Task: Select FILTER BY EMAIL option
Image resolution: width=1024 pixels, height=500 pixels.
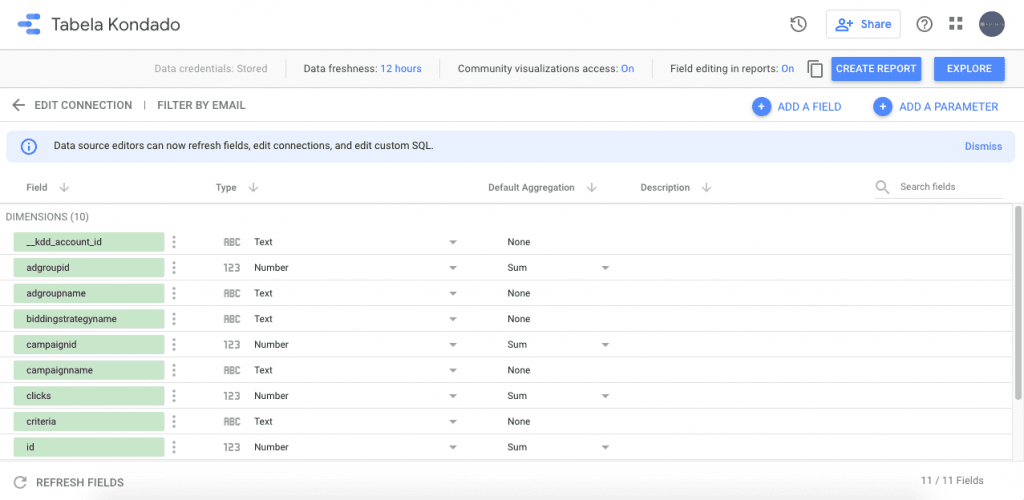Action: coord(201,105)
